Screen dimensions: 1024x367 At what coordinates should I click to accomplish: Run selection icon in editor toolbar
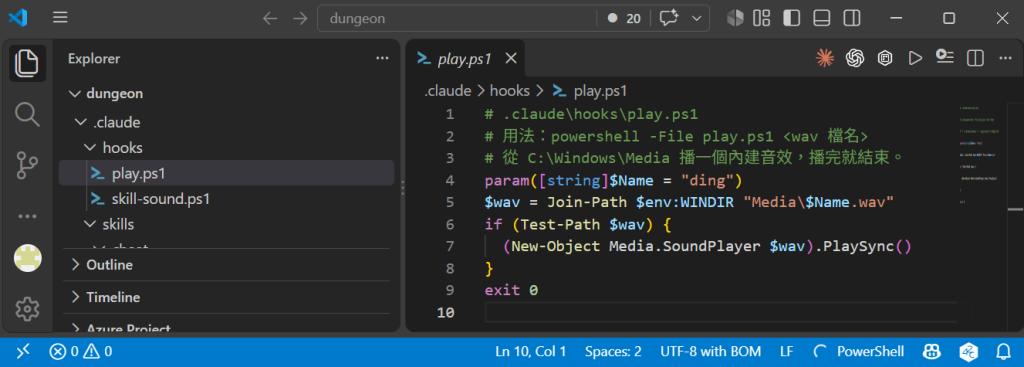pos(945,58)
